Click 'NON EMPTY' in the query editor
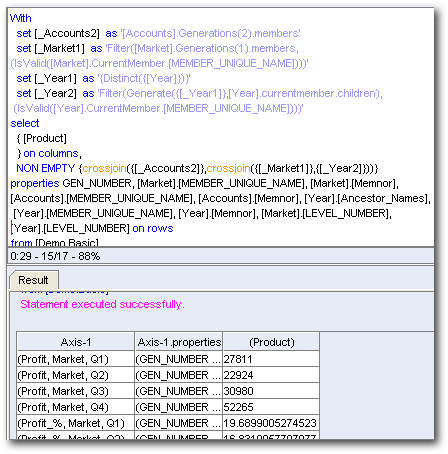 pyautogui.click(x=46, y=168)
